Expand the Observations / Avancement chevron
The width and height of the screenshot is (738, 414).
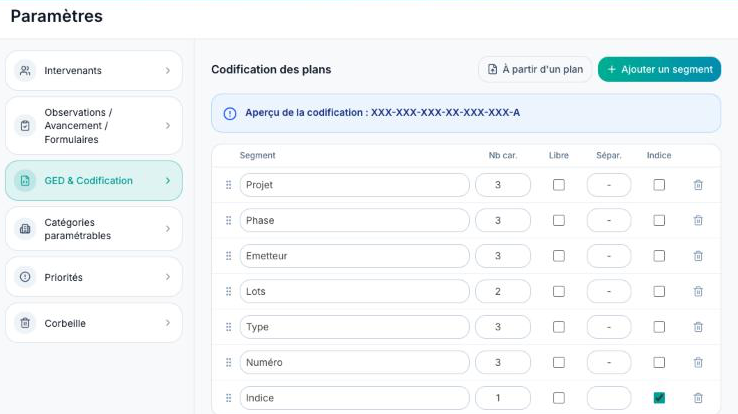pyautogui.click(x=168, y=126)
